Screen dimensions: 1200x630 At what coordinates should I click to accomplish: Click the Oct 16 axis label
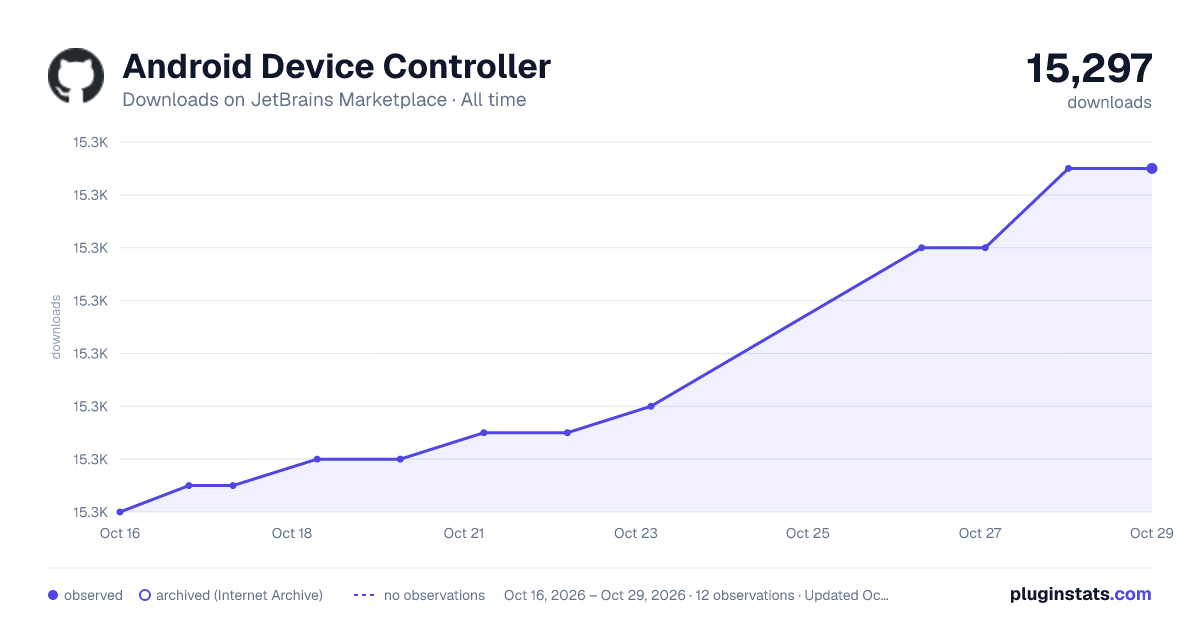(x=120, y=533)
